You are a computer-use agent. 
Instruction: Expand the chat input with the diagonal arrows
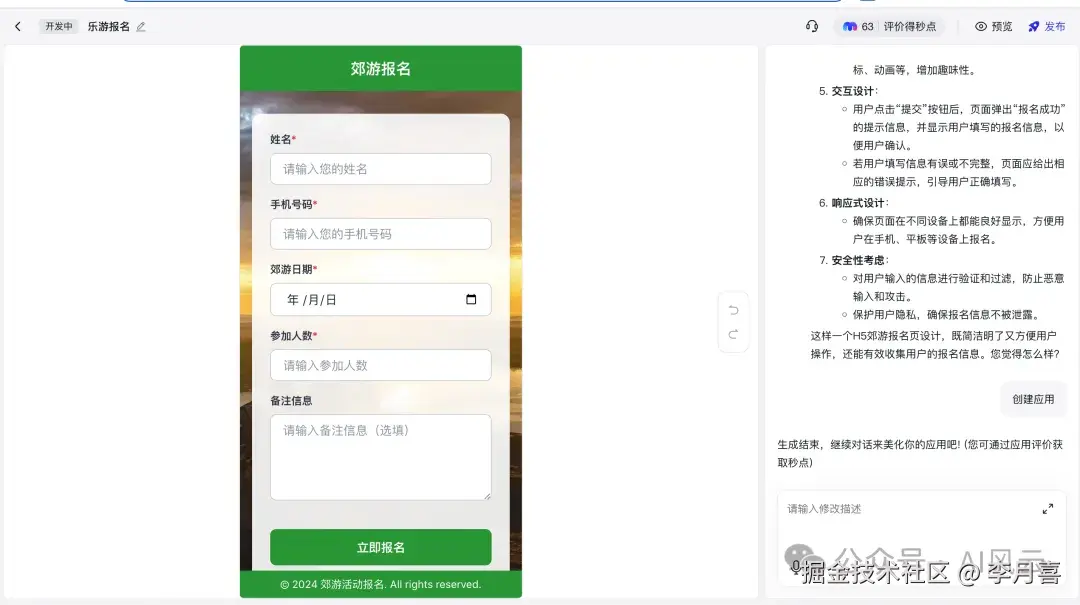pos(1048,508)
